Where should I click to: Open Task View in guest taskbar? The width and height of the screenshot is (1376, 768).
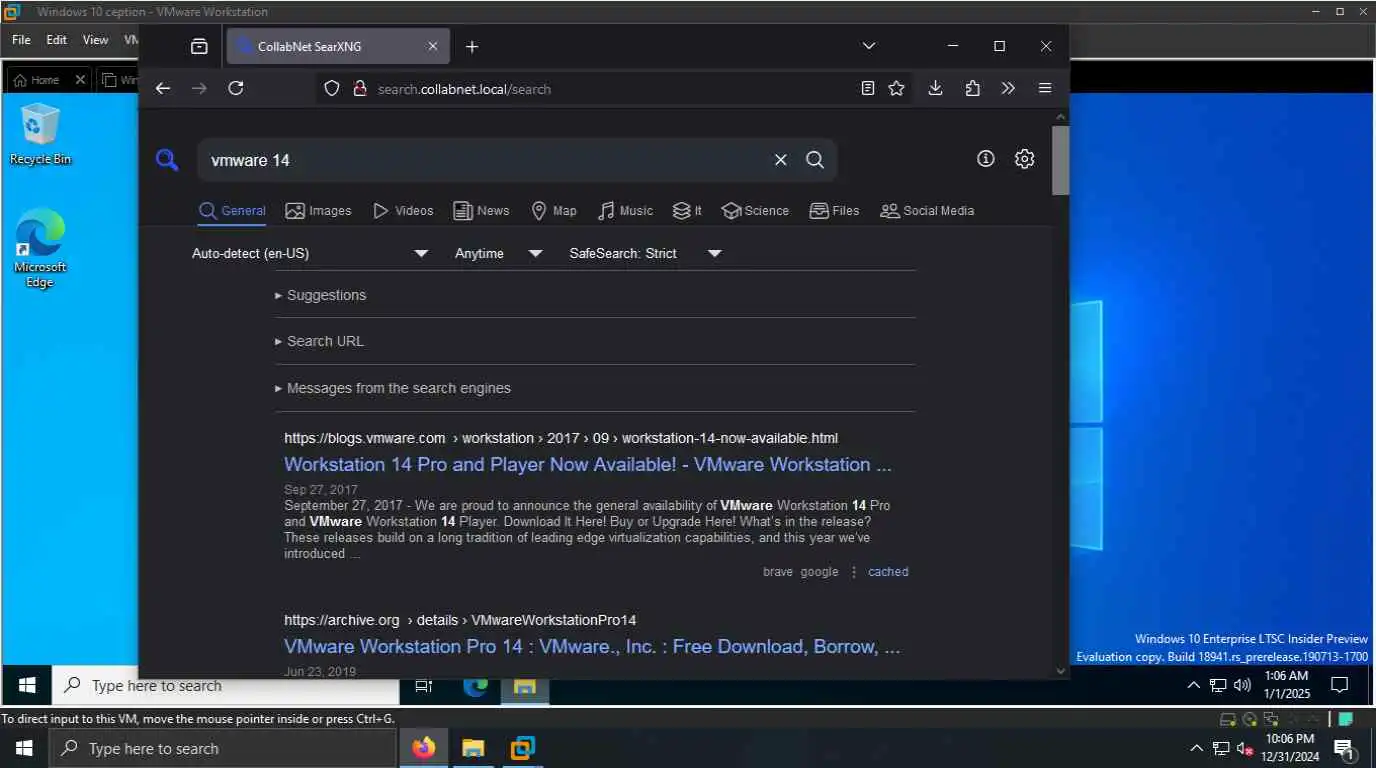[x=423, y=686]
